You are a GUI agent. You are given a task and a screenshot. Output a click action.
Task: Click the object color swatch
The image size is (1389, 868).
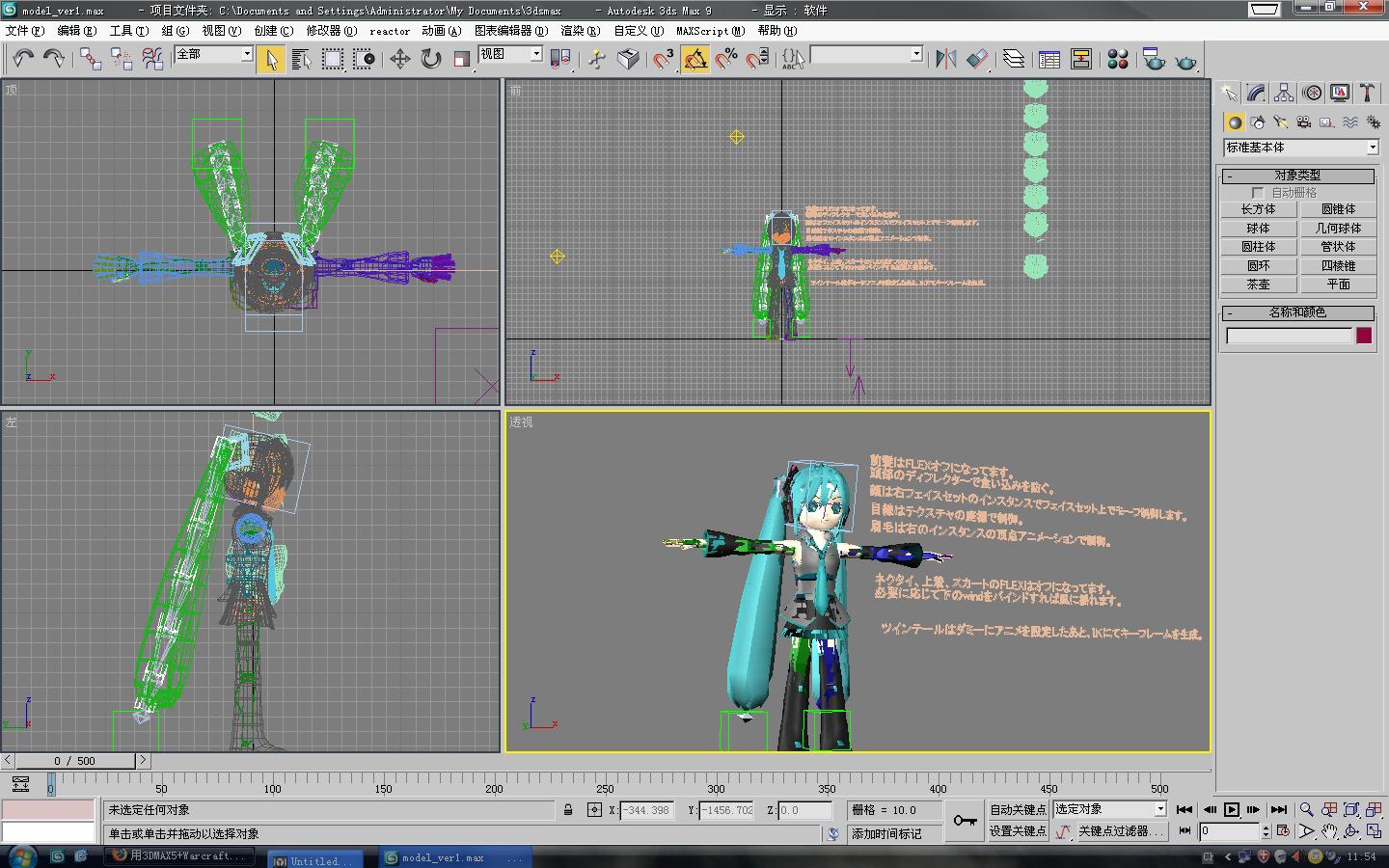(1364, 336)
